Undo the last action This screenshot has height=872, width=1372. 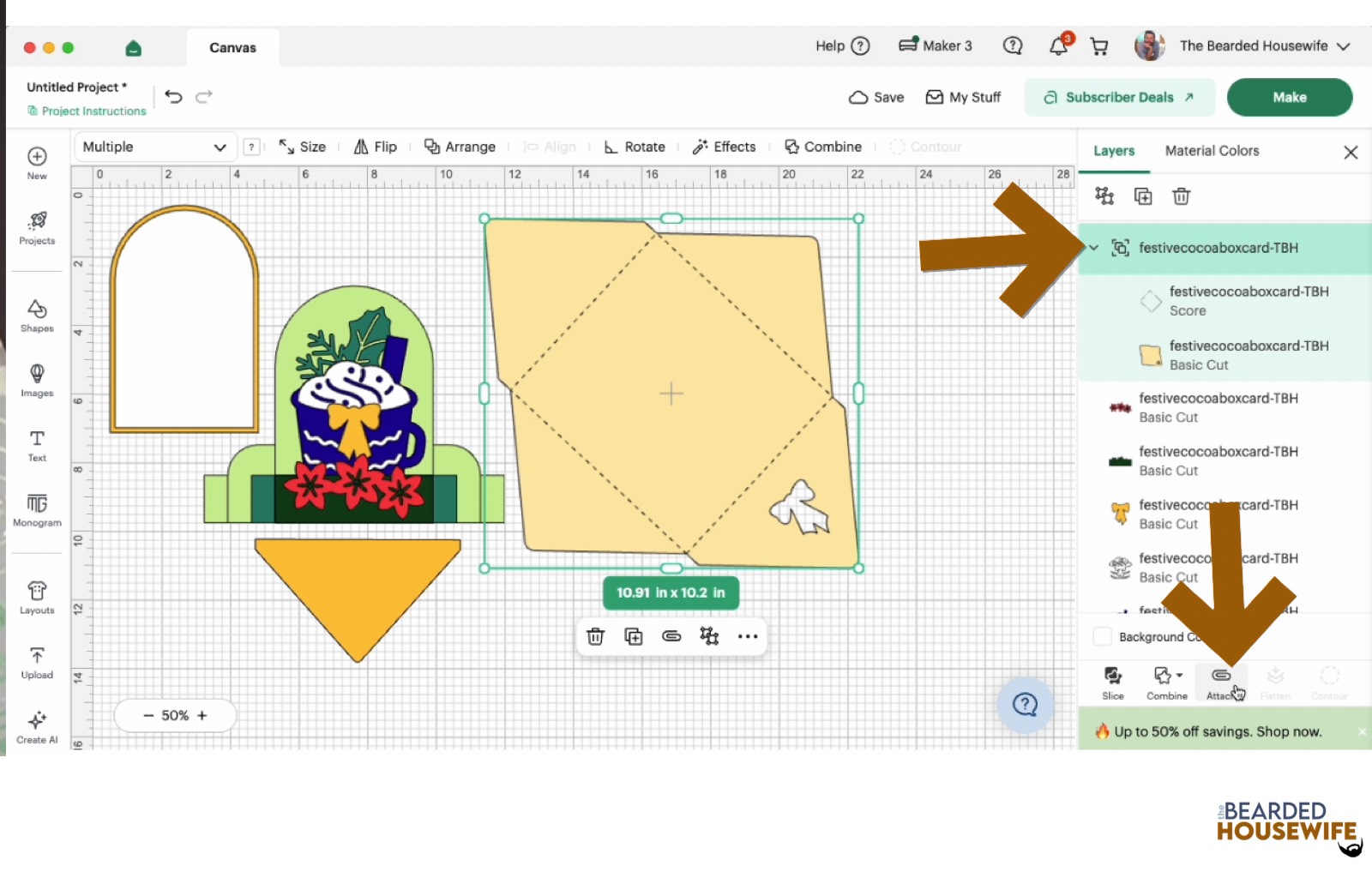173,97
